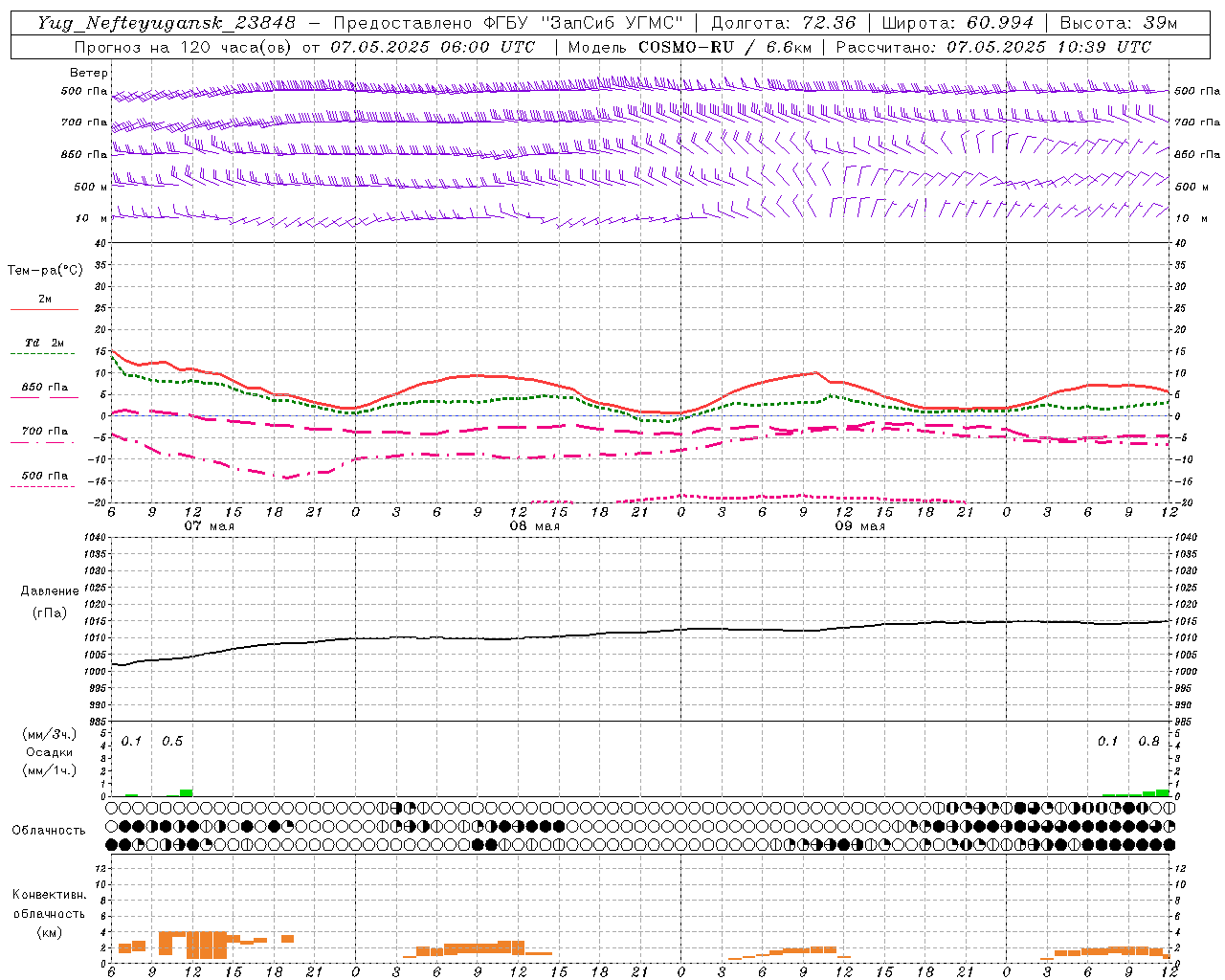This screenshot has width=1225, height=980.
Task: Select the (мм/1ч.) precipitation unit label
Action: pos(50,770)
